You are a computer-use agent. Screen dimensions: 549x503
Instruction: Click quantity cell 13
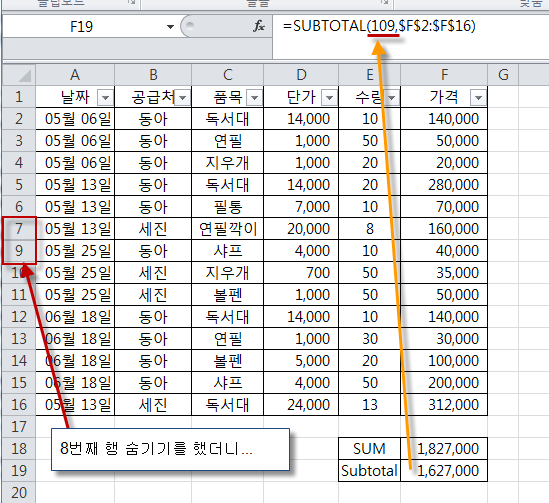(369, 405)
